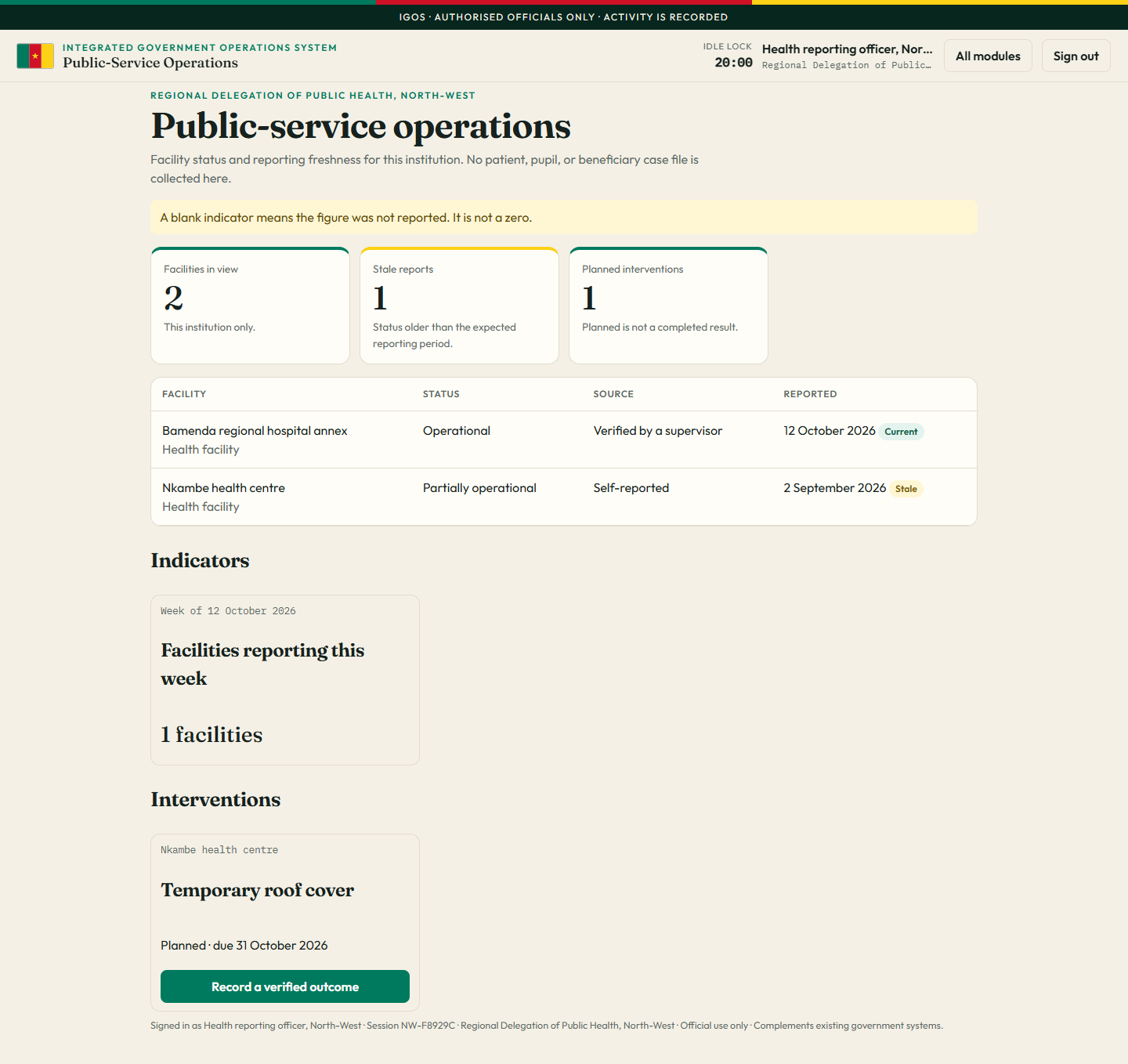This screenshot has width=1128, height=1064.
Task: Click the blank indicator notice banner
Action: [x=564, y=217]
